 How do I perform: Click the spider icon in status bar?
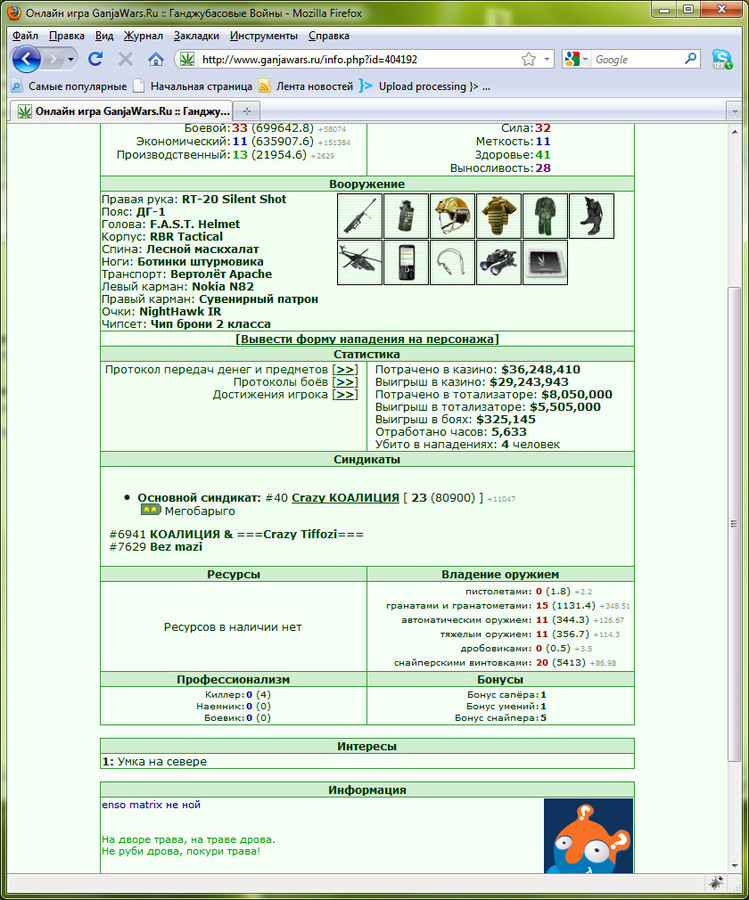(716, 883)
